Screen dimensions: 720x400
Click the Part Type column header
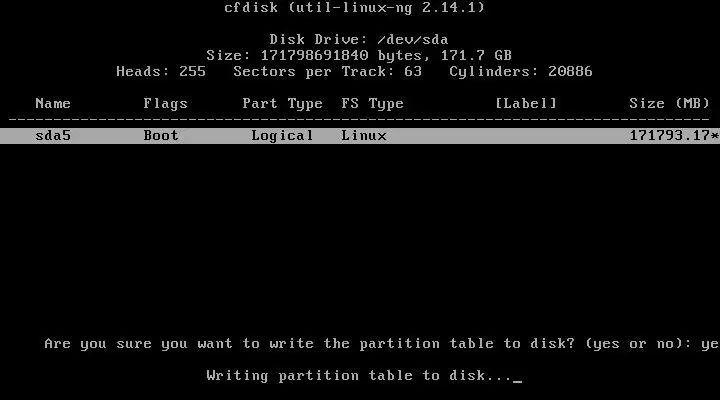[282, 104]
